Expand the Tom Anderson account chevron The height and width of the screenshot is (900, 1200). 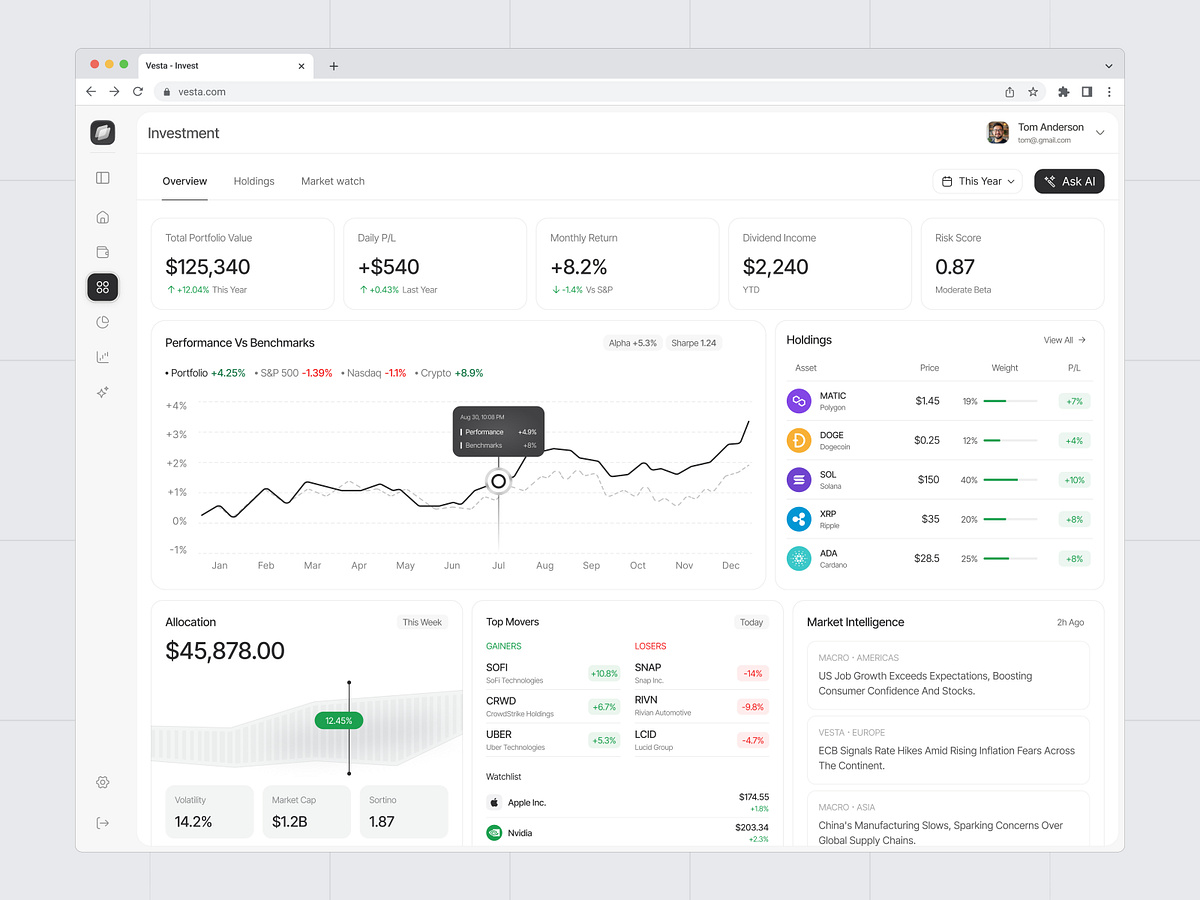[1100, 133]
